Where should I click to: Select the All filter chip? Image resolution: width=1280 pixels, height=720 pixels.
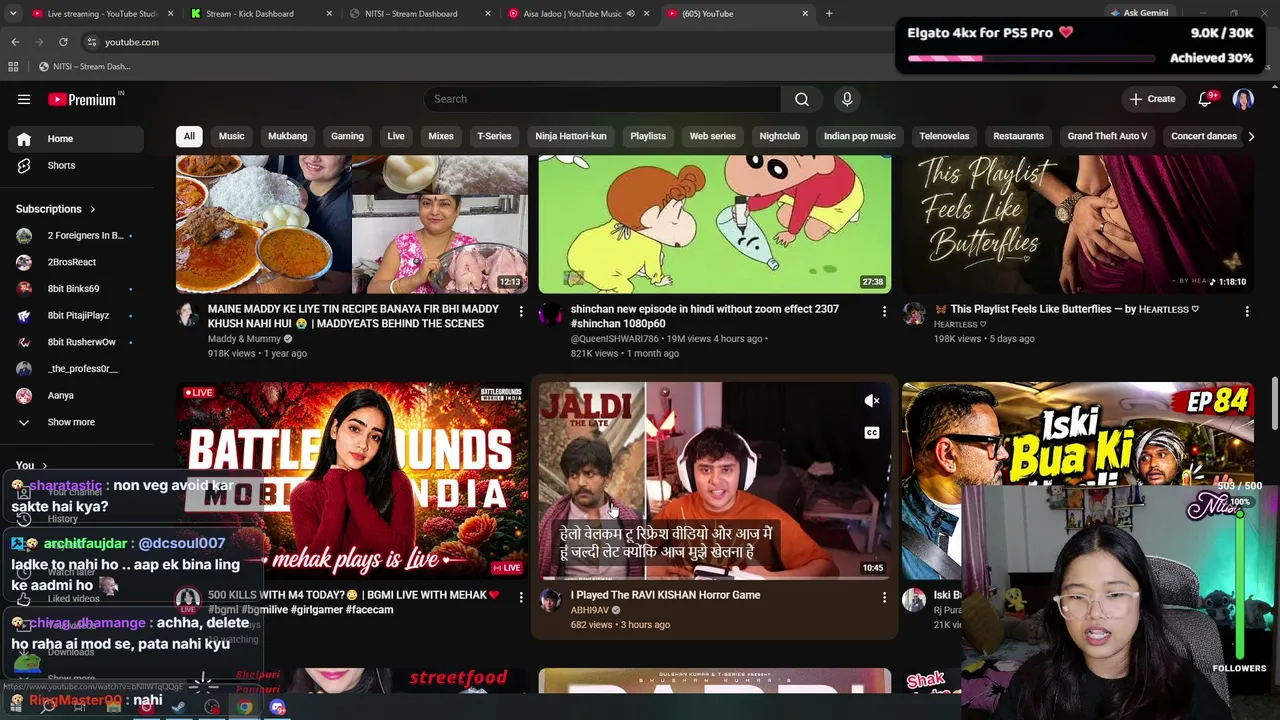point(189,136)
